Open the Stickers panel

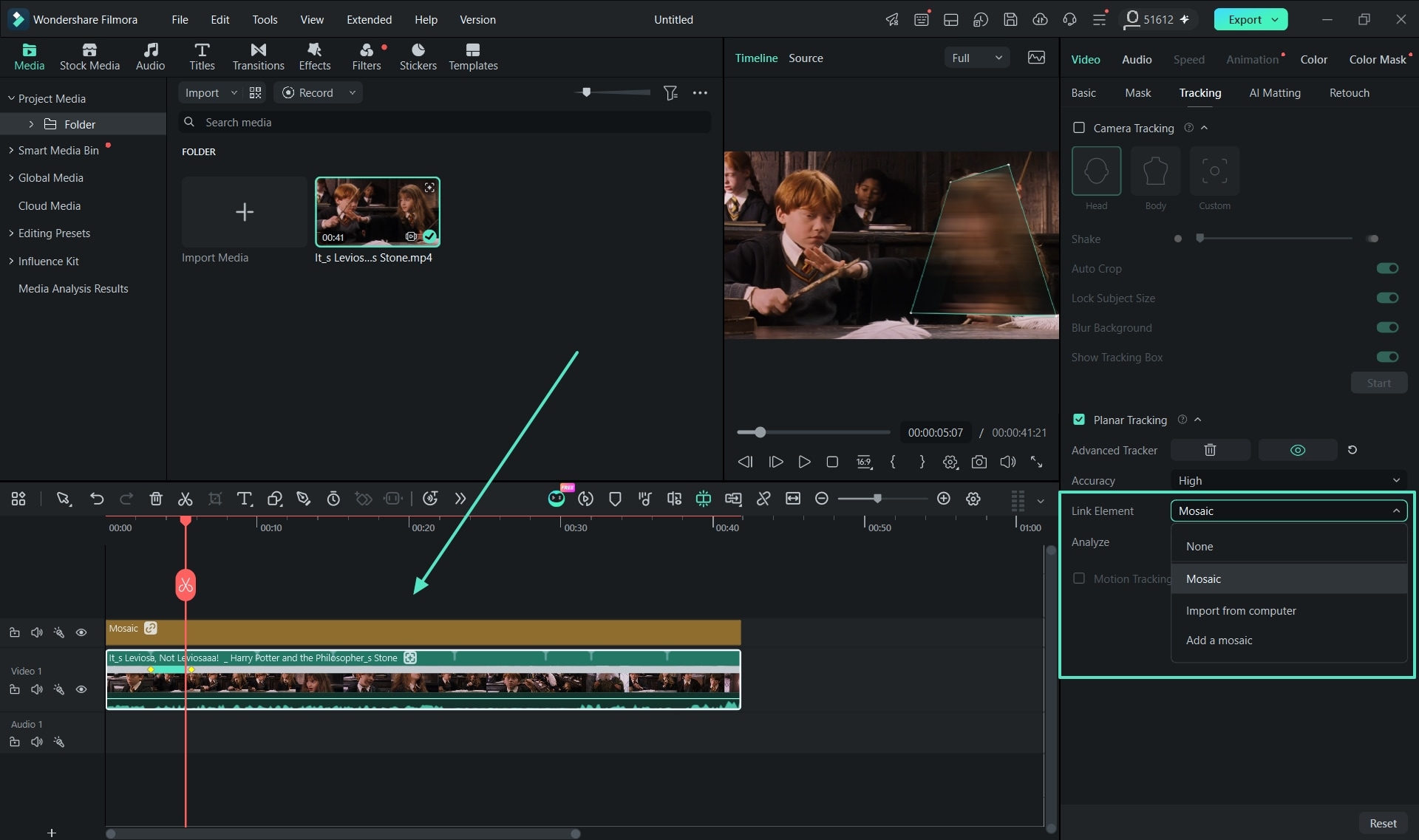click(418, 57)
